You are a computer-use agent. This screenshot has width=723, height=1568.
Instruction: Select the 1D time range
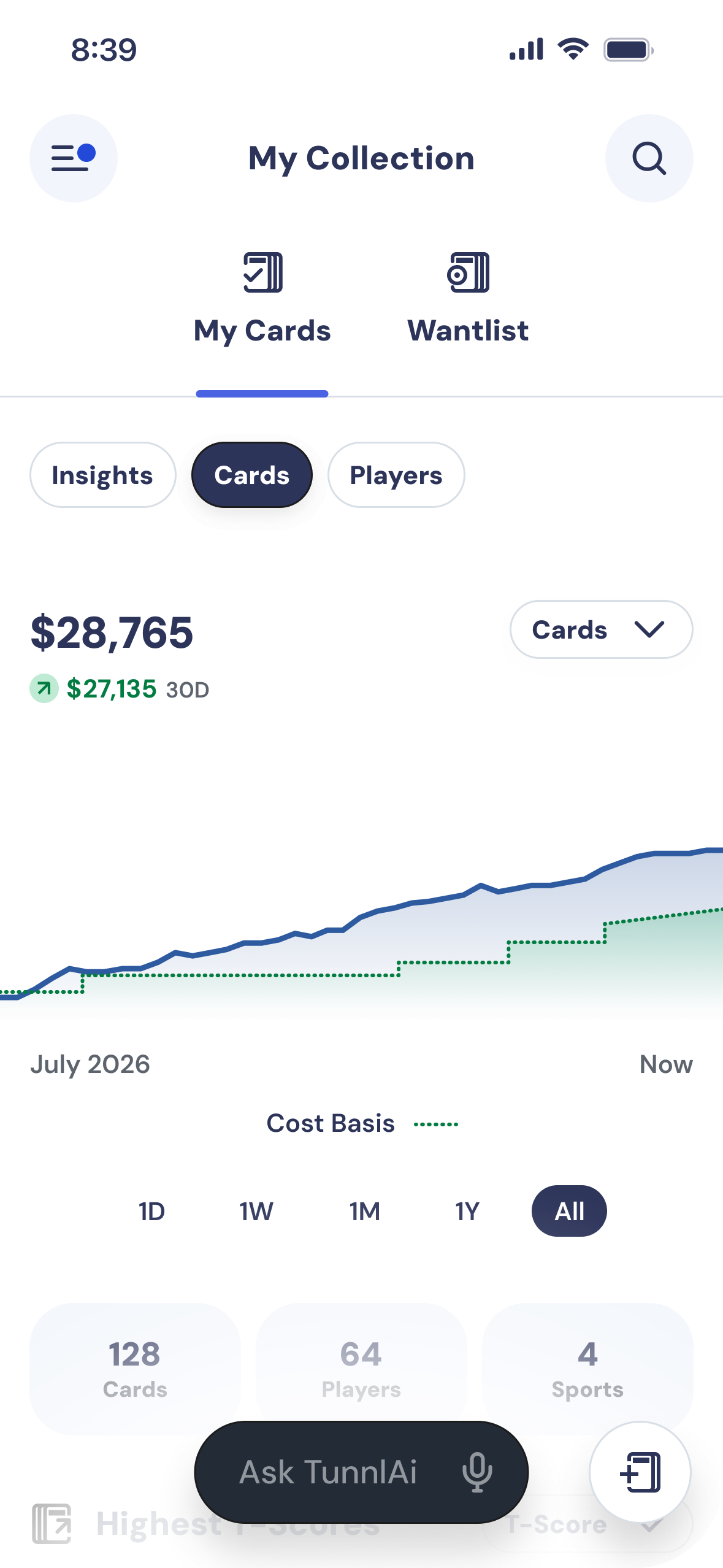151,1211
